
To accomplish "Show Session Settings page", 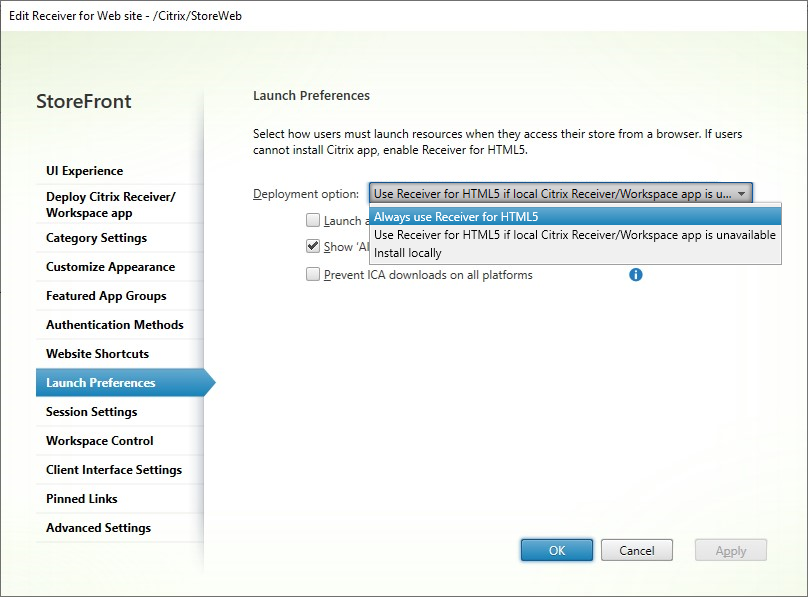I will click(91, 412).
